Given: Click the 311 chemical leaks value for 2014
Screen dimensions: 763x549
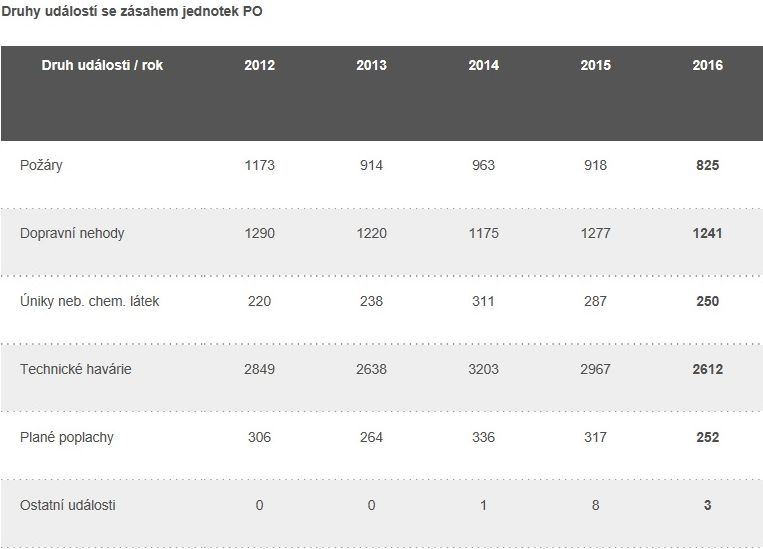Looking at the screenshot, I should coord(483,301).
